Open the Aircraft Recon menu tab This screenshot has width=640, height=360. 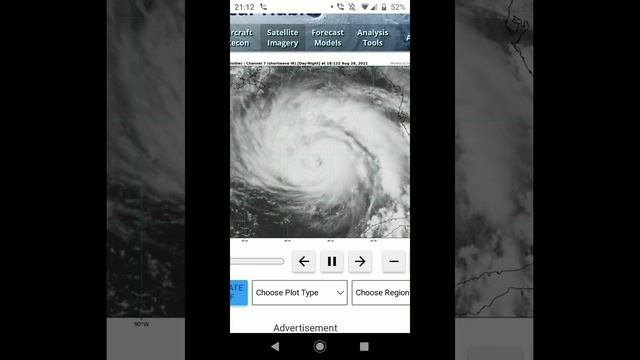coord(241,38)
